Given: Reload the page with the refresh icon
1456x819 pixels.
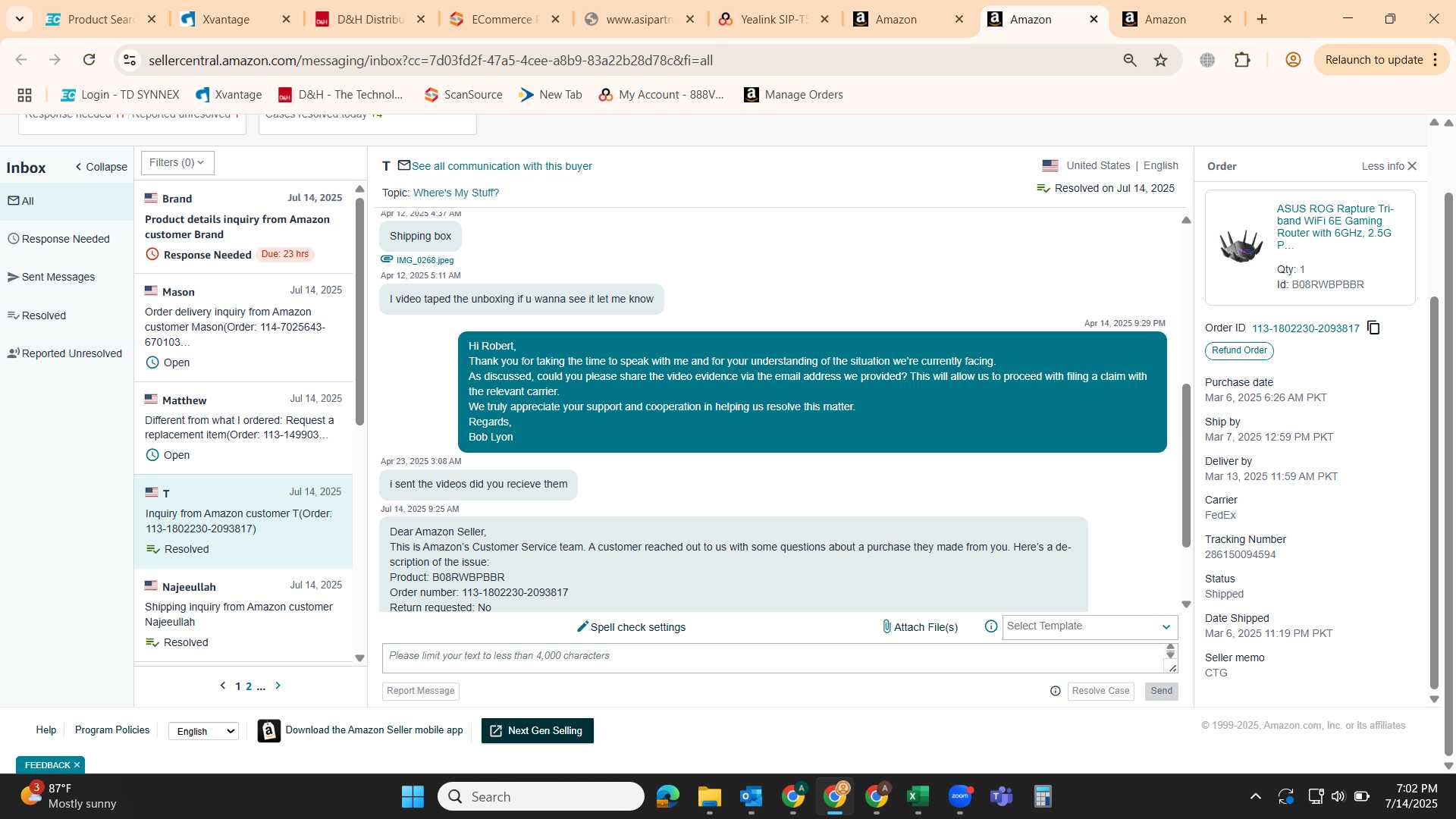Looking at the screenshot, I should [x=89, y=60].
